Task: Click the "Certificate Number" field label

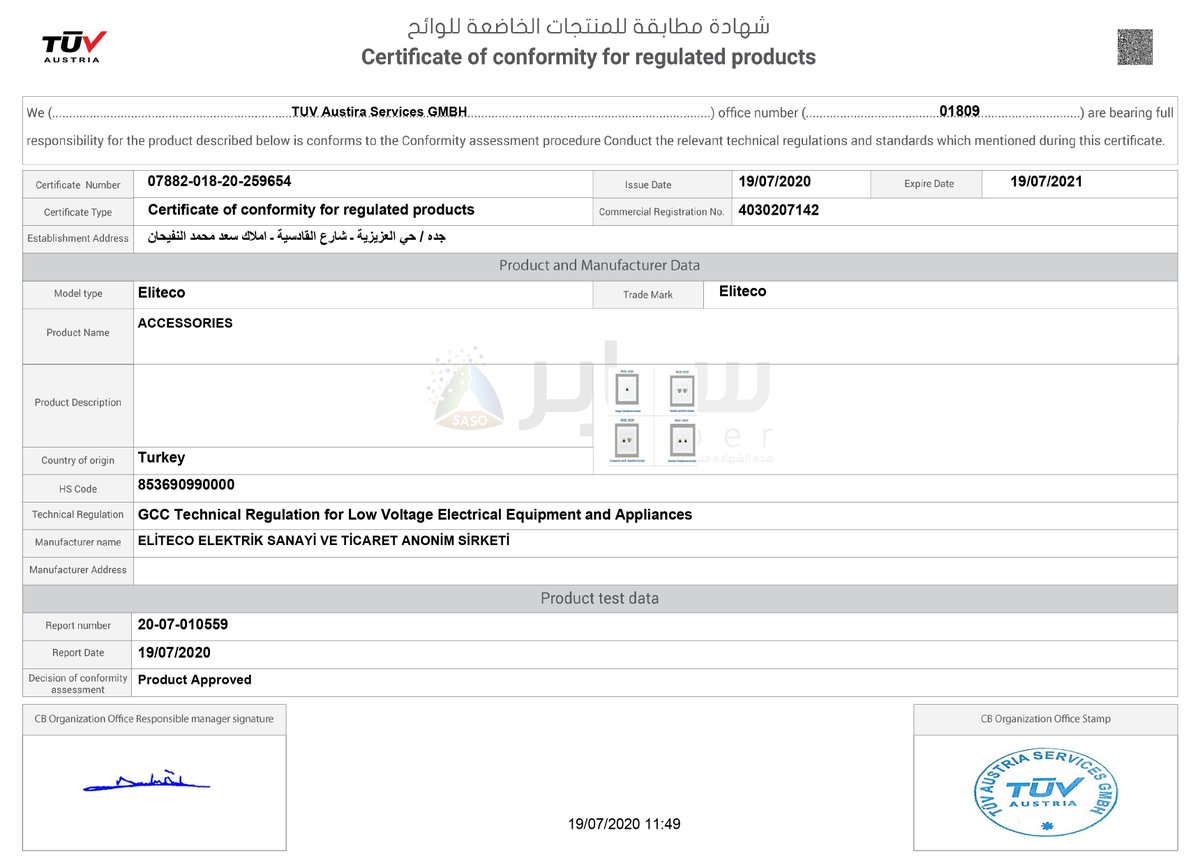Action: [78, 185]
